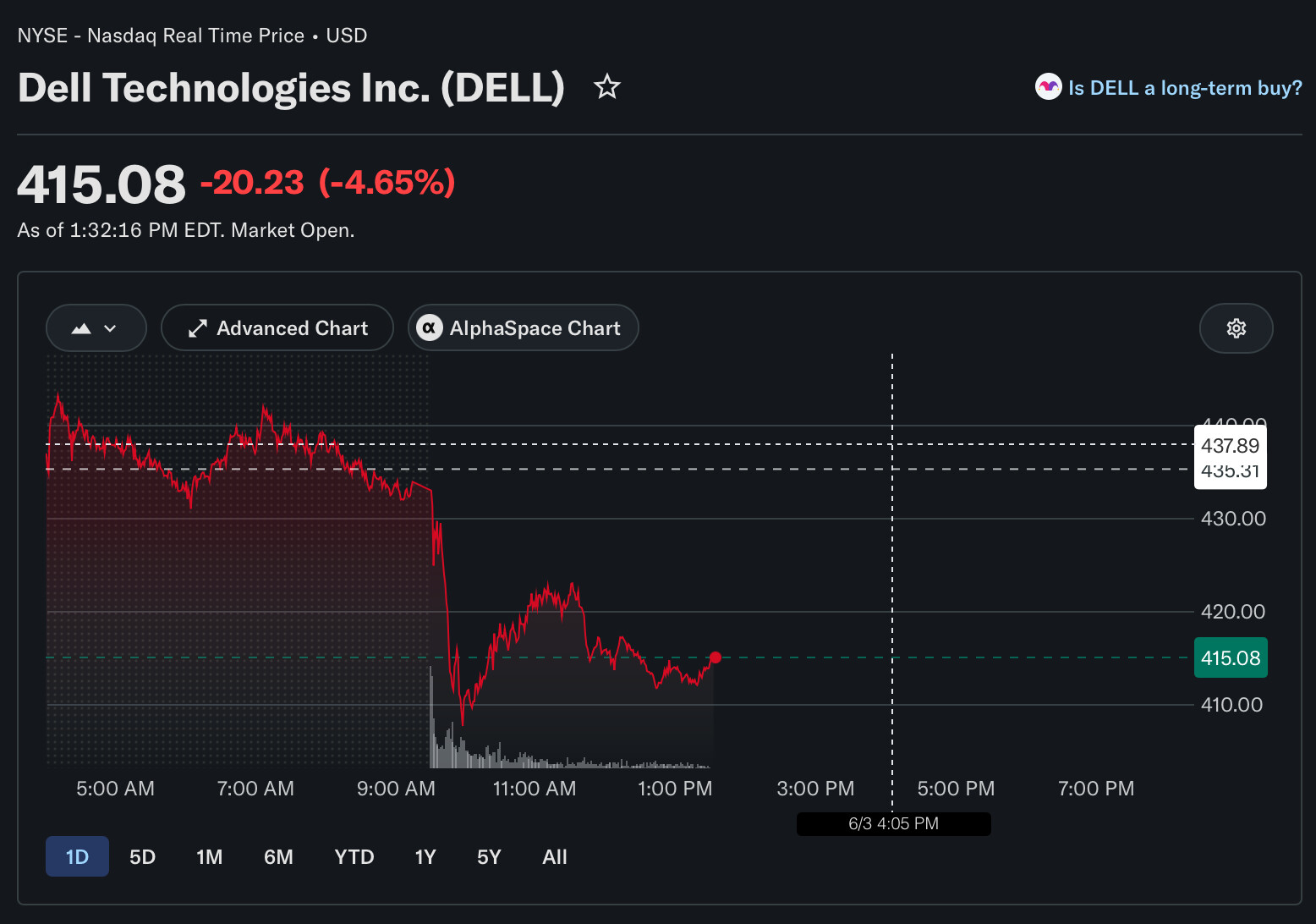Image resolution: width=1316 pixels, height=924 pixels.
Task: Click the pink logo beside long-term buy question
Action: [x=1048, y=86]
